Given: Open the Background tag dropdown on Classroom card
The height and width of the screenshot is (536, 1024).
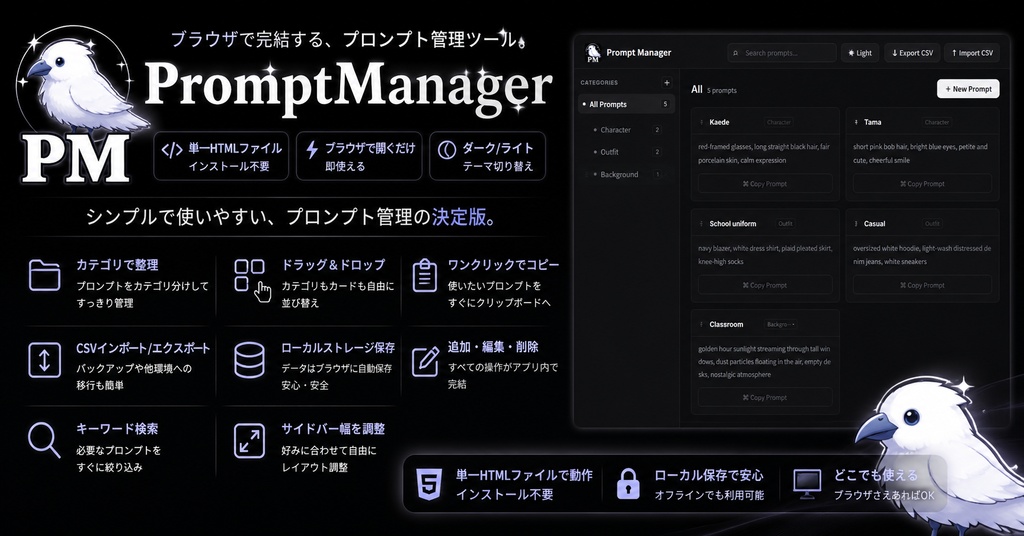Looking at the screenshot, I should coord(780,324).
